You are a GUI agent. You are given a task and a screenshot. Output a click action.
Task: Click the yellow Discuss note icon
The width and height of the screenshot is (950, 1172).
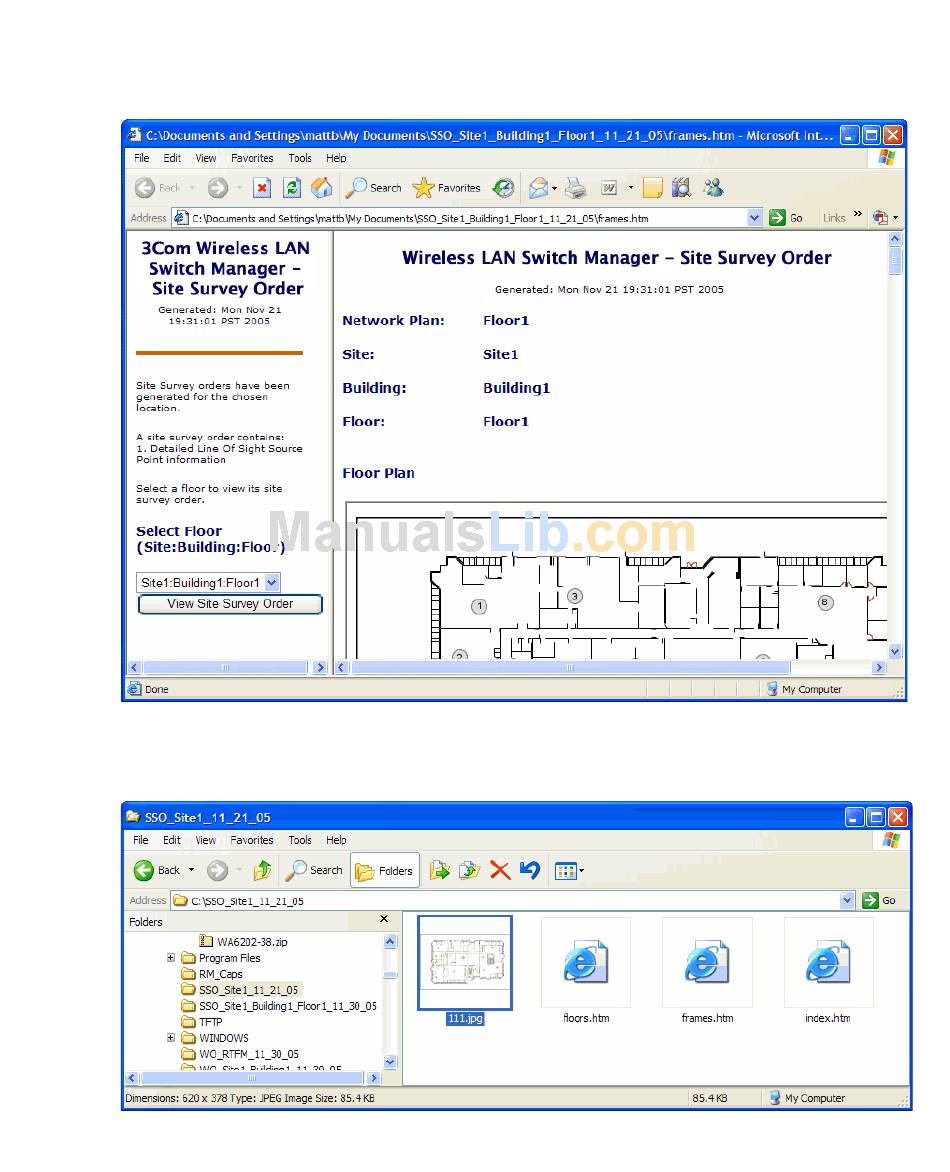653,188
